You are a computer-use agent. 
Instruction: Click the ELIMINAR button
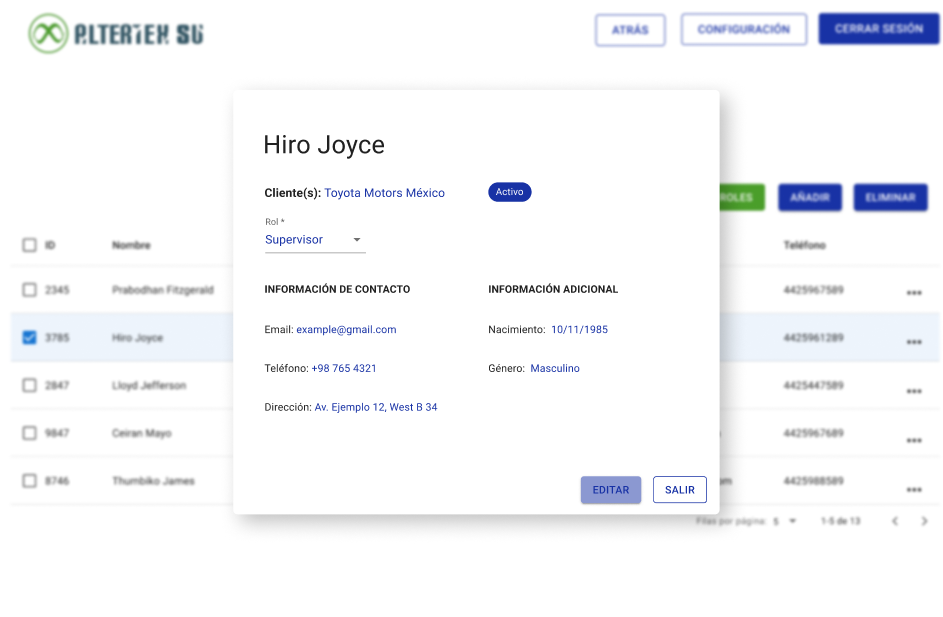point(890,197)
